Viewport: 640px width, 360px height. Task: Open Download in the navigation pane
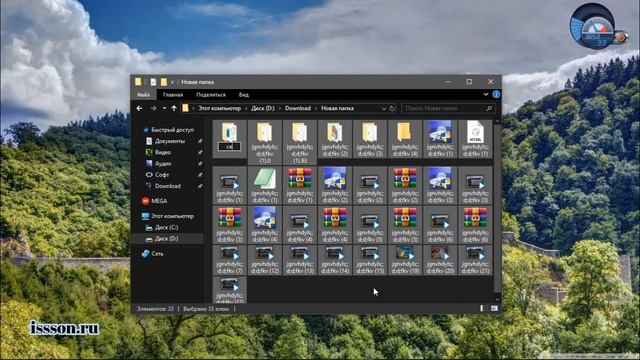[163, 186]
